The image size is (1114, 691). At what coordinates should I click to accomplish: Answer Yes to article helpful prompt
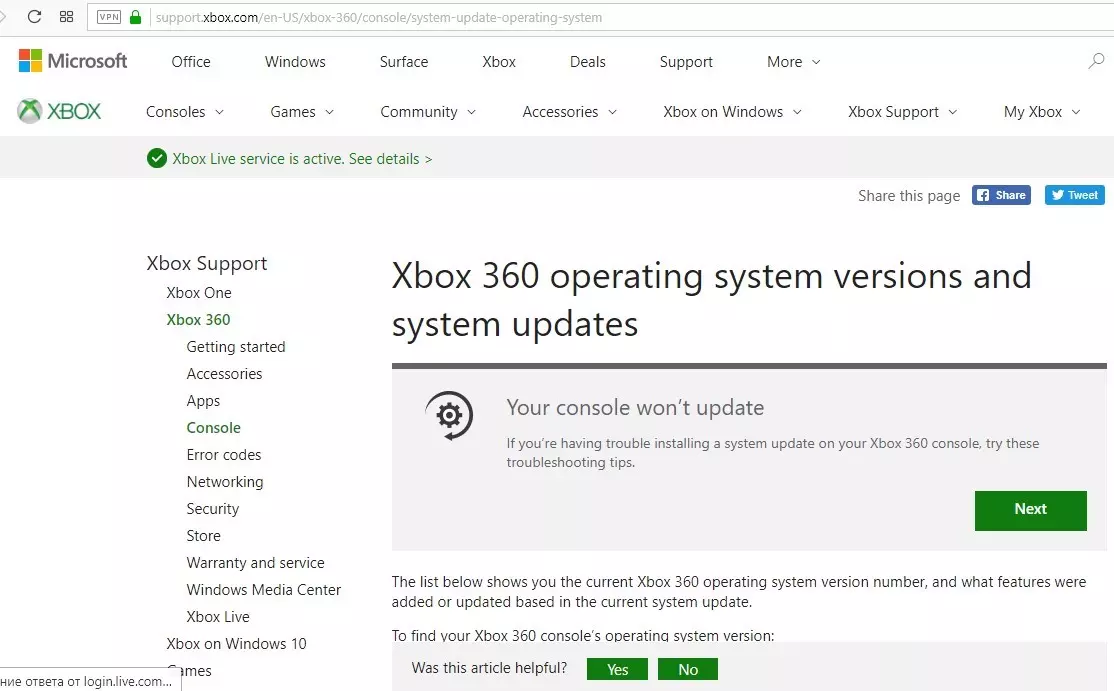[x=617, y=669]
